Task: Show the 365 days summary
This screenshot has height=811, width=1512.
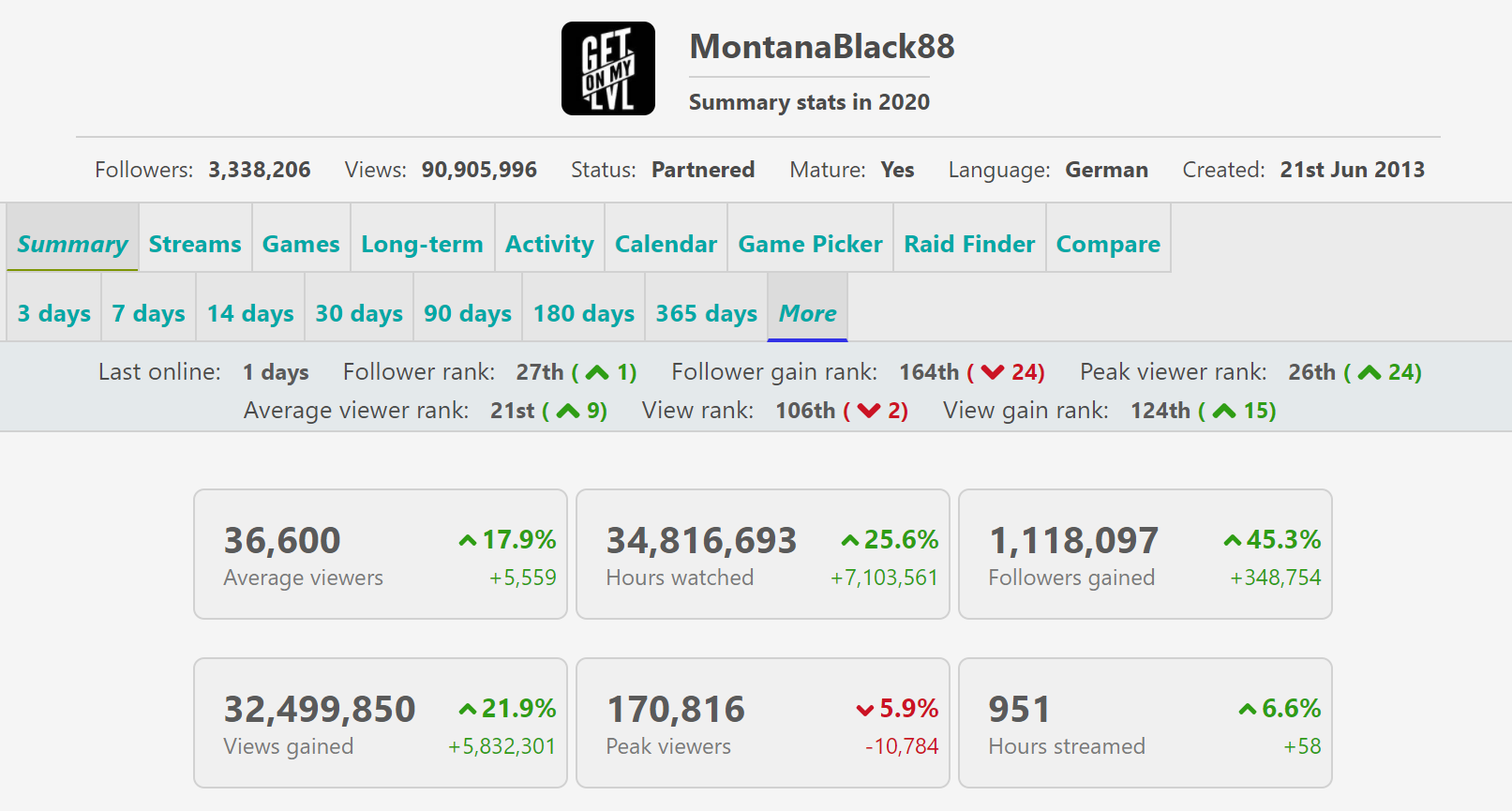Action: pyautogui.click(x=706, y=313)
